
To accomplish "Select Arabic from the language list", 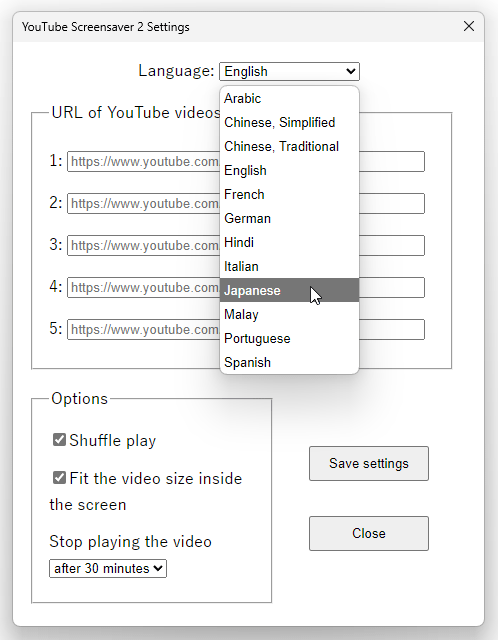I will pos(289,98).
